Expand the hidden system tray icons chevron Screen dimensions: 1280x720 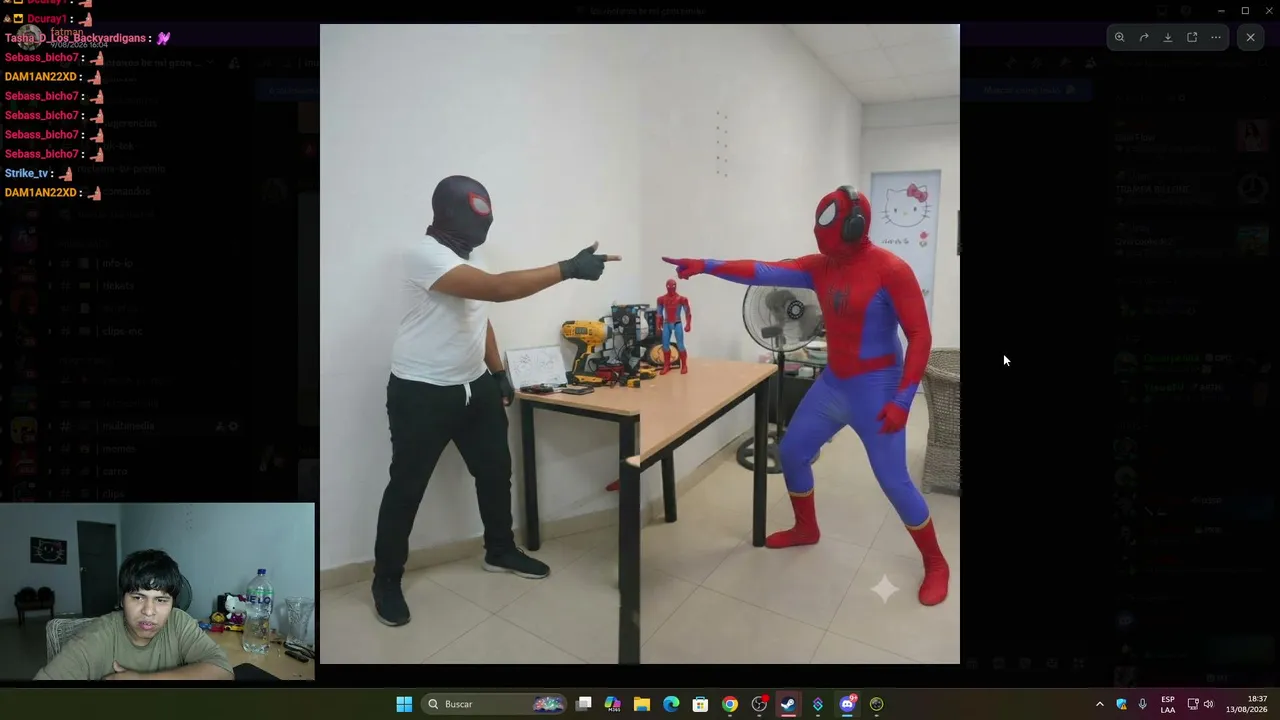pyautogui.click(x=1099, y=704)
